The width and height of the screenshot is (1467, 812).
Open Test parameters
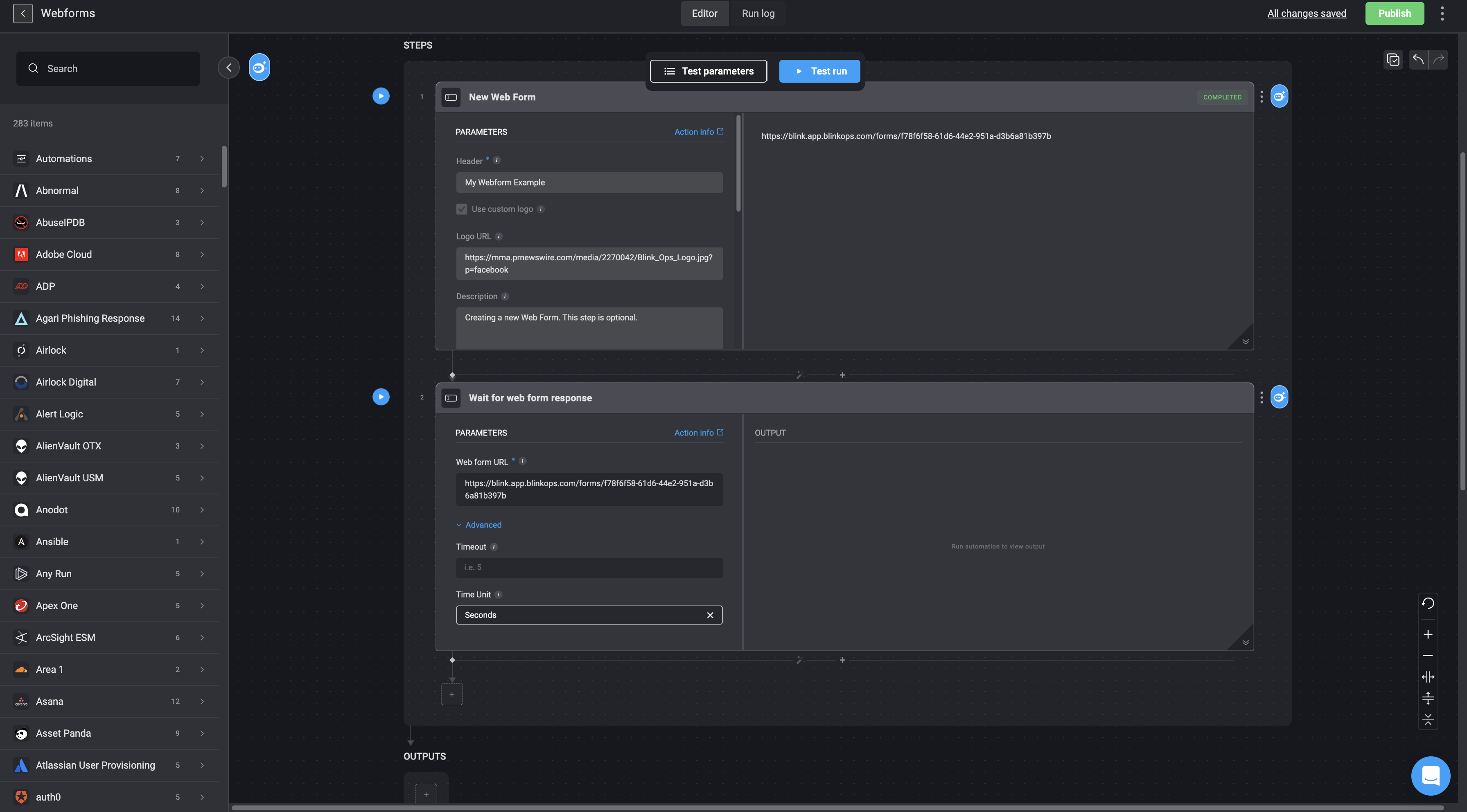[x=709, y=71]
